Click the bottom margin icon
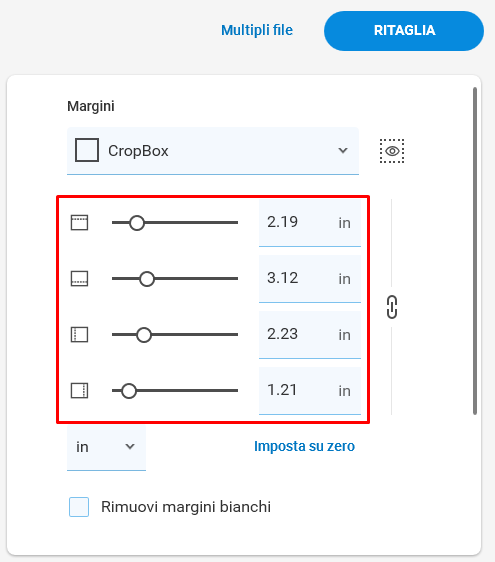This screenshot has height=562, width=495. 79,278
